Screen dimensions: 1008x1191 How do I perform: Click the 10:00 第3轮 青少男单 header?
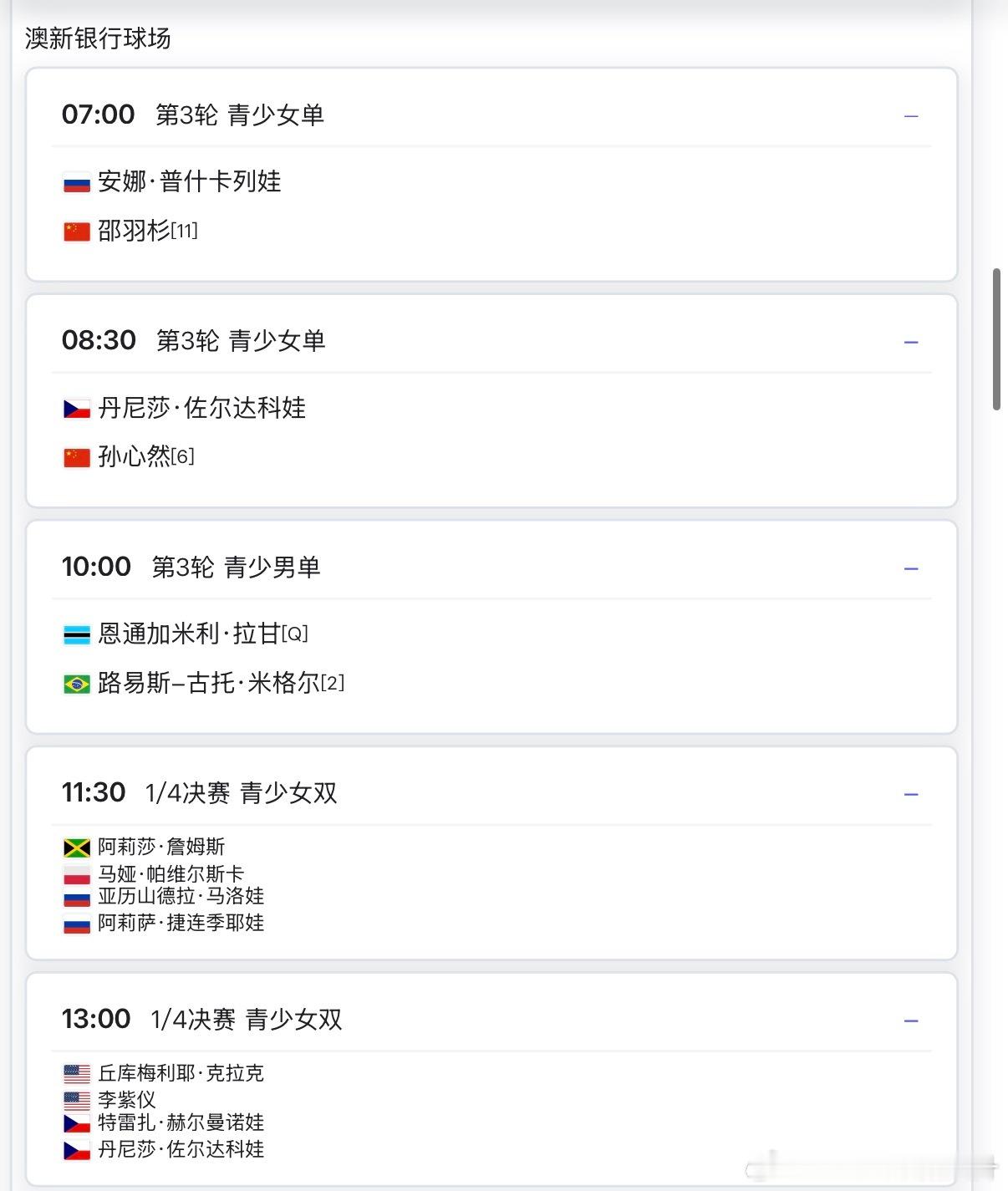coord(191,568)
